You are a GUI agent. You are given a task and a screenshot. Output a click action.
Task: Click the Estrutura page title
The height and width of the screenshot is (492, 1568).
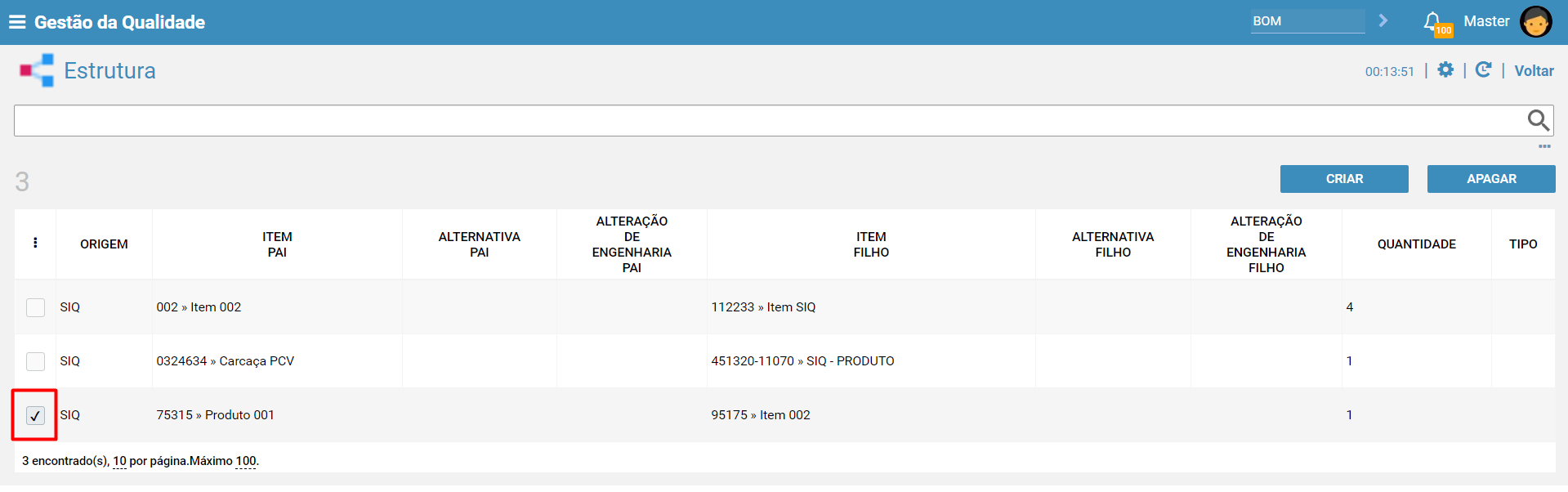109,70
